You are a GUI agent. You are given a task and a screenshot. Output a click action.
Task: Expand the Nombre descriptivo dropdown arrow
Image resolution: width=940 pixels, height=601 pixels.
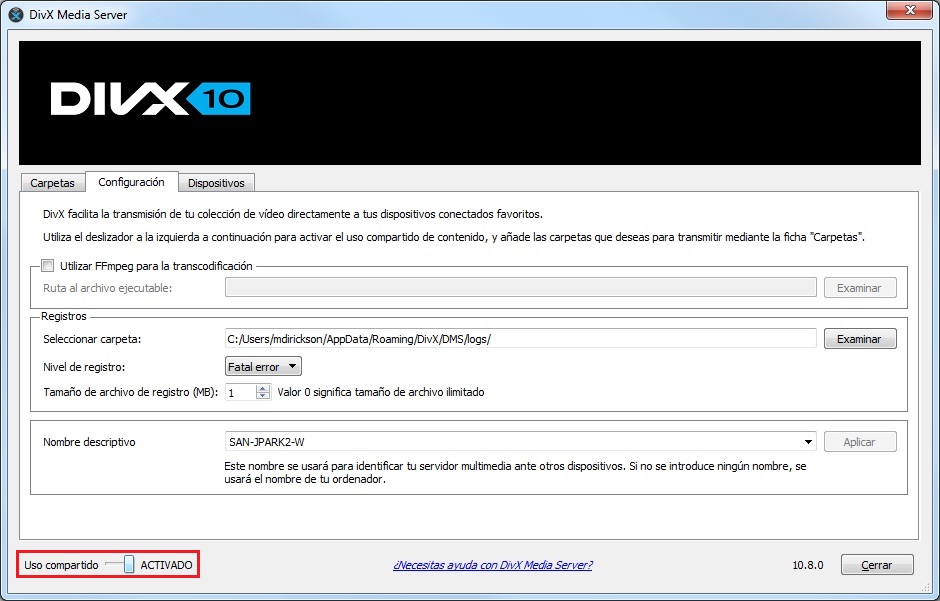point(808,442)
